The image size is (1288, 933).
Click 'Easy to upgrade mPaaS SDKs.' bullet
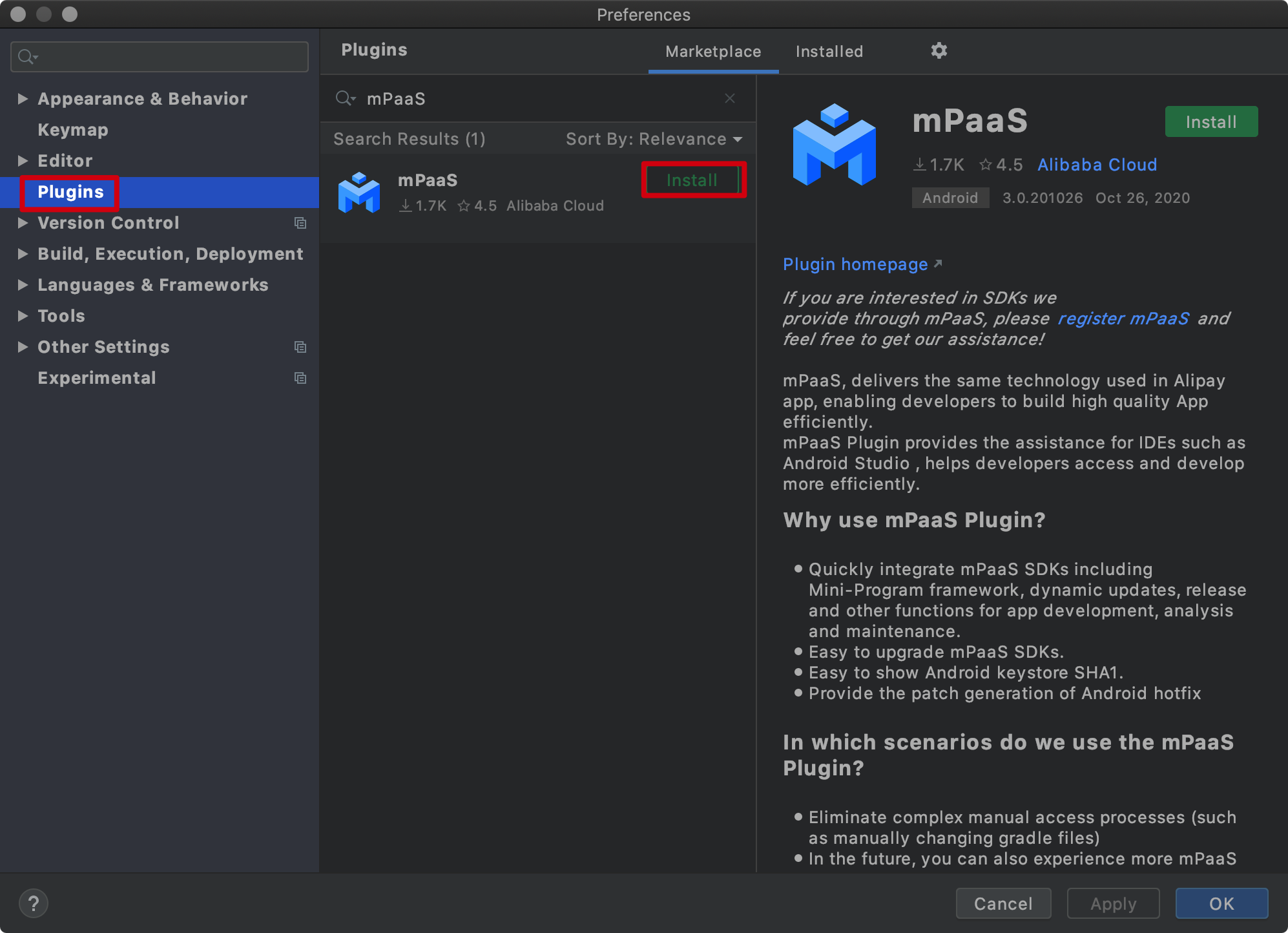click(935, 652)
